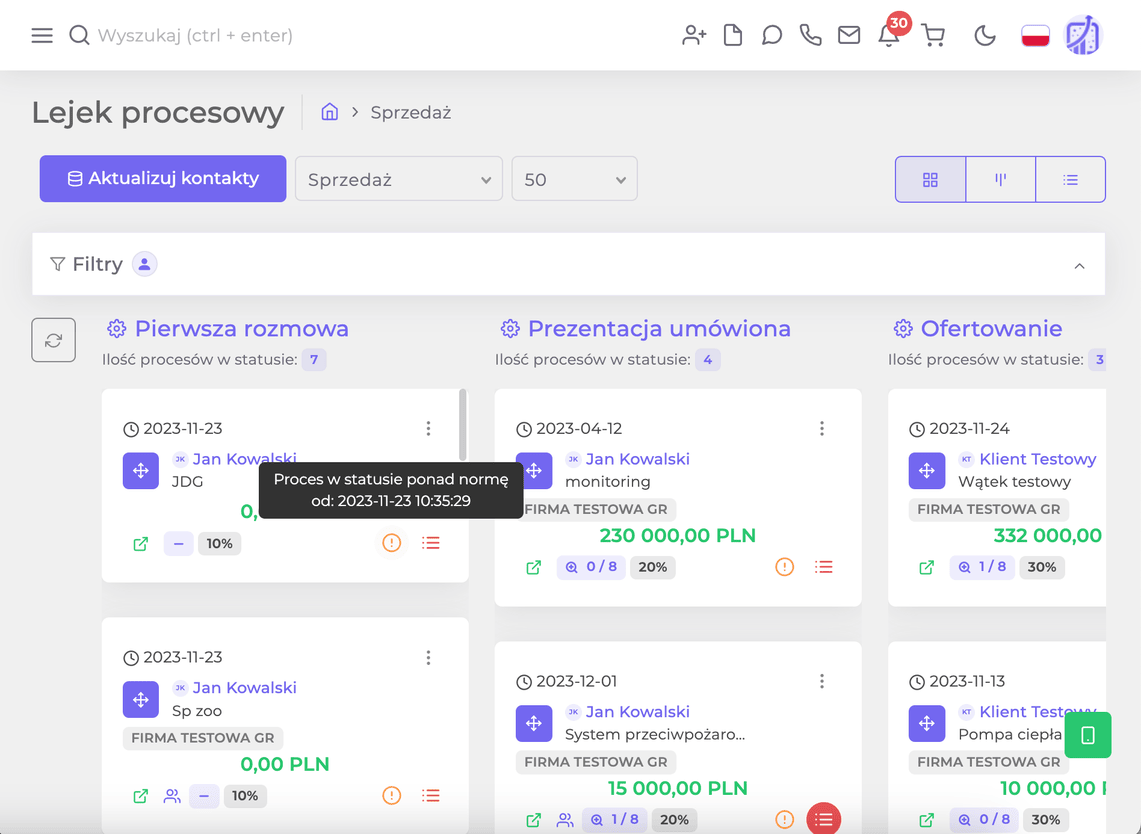This screenshot has width=1141, height=834.
Task: Open Sp zoo process external link
Action: (x=140, y=796)
